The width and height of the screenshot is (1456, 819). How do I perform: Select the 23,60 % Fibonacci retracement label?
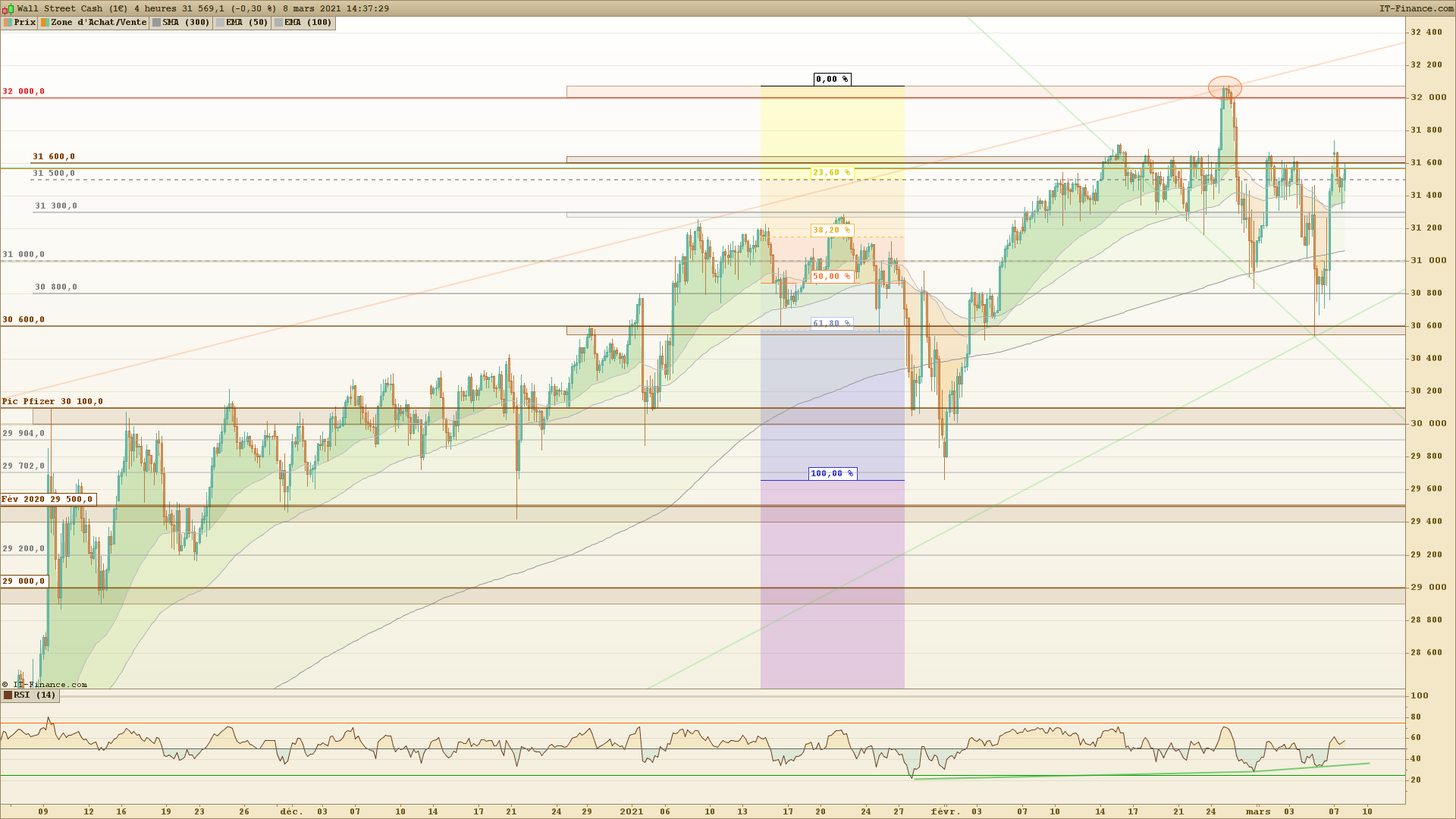pos(832,173)
